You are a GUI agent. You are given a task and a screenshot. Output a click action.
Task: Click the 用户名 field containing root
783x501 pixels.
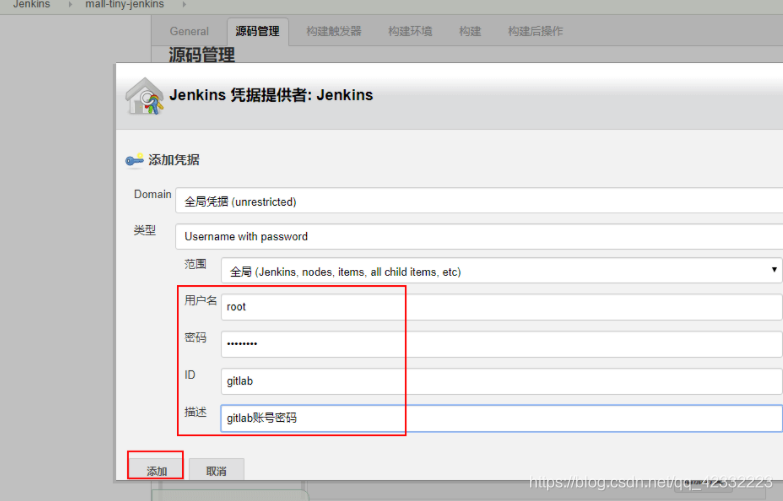click(x=501, y=307)
